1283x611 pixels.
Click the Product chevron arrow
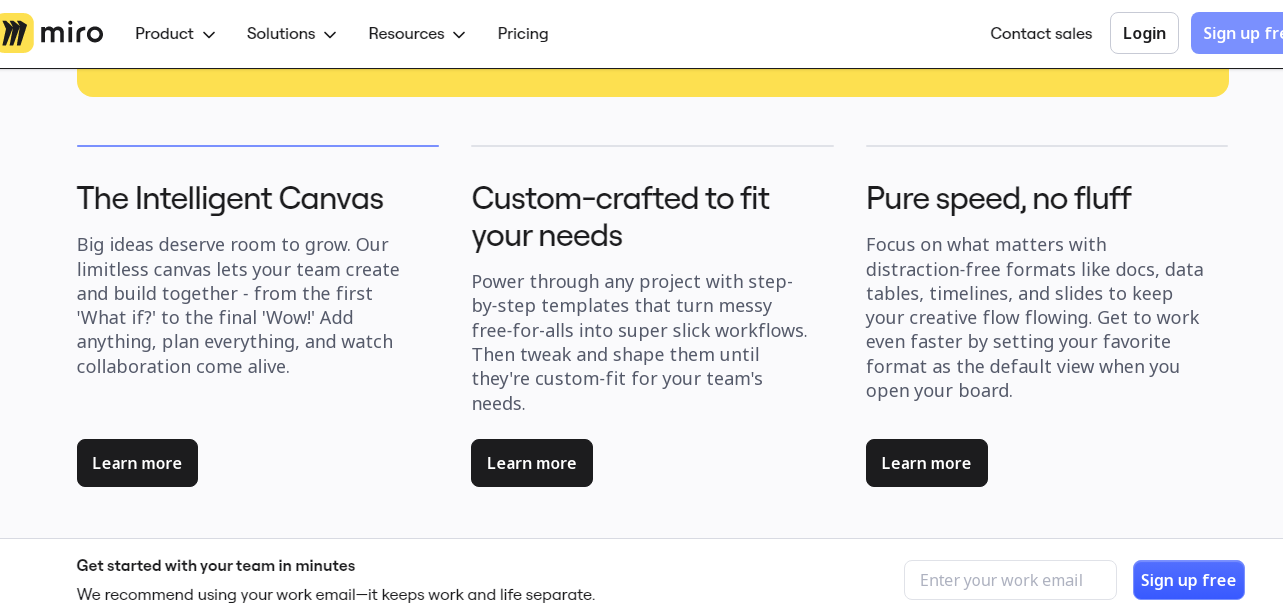click(x=209, y=35)
